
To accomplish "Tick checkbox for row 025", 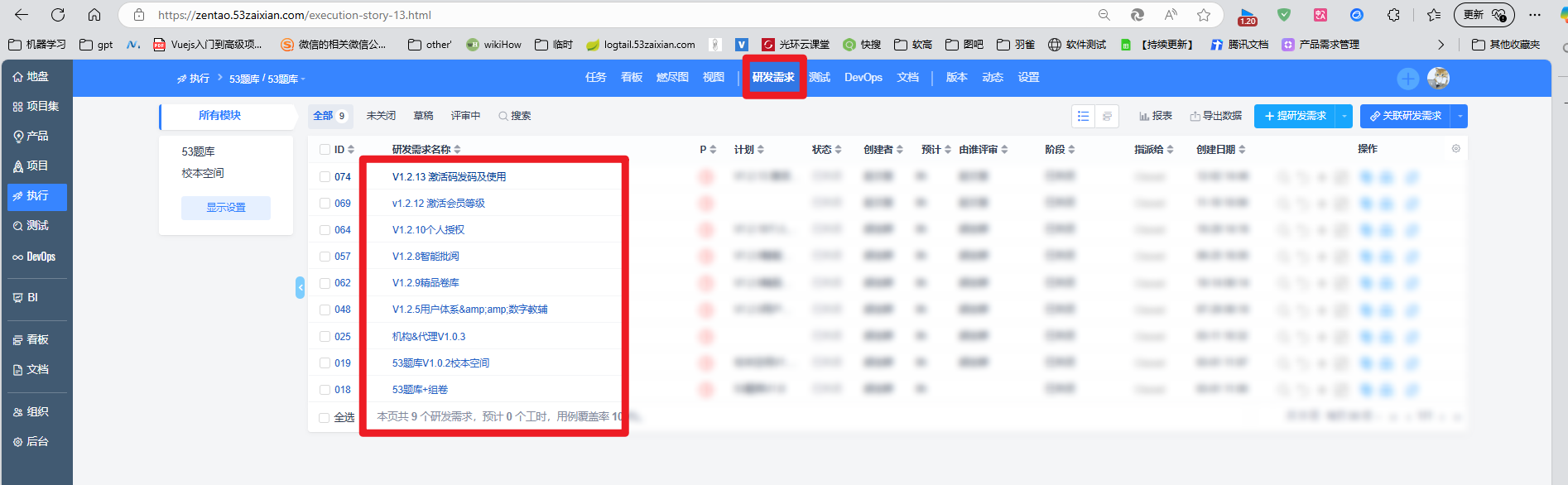I will tap(325, 337).
